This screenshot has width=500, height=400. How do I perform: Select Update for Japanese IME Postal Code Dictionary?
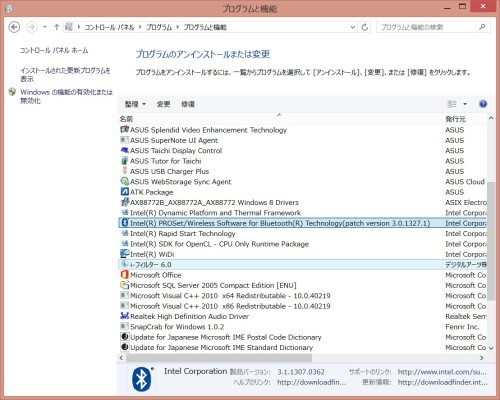(x=226, y=337)
